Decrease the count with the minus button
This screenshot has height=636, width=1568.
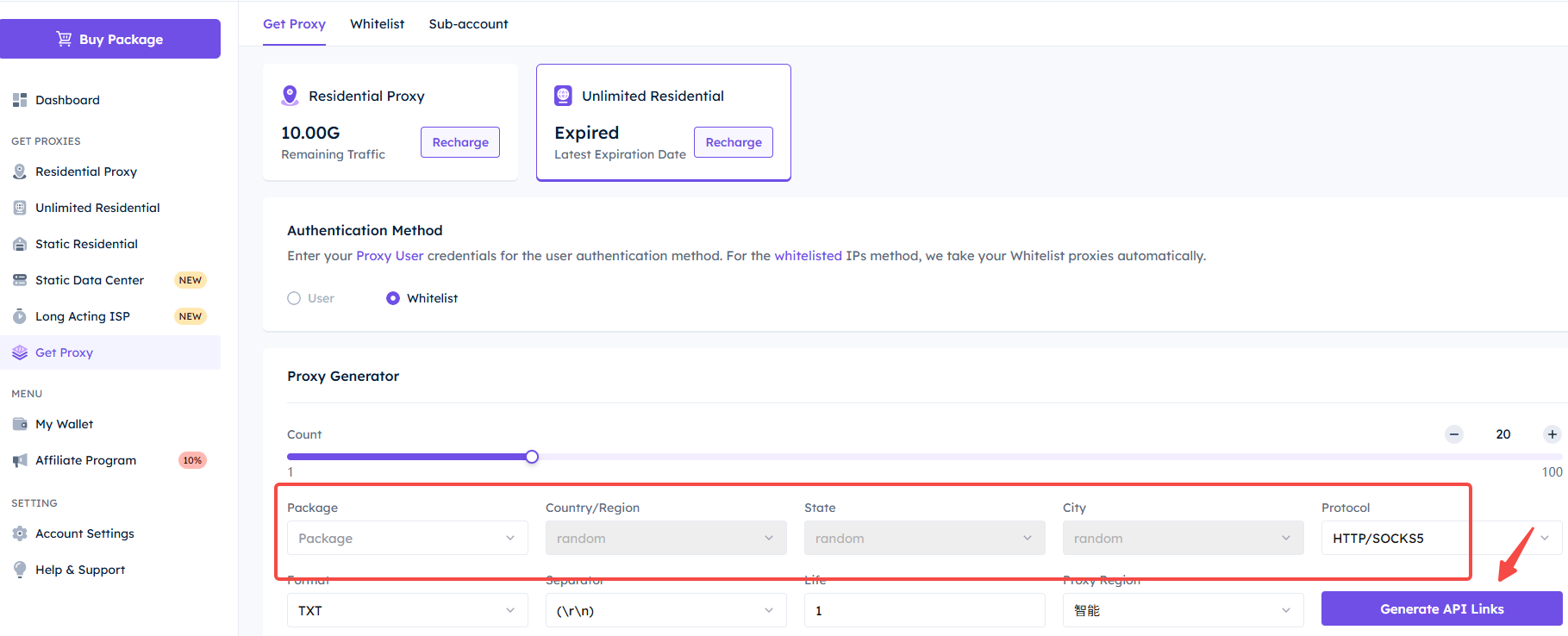tap(1454, 434)
